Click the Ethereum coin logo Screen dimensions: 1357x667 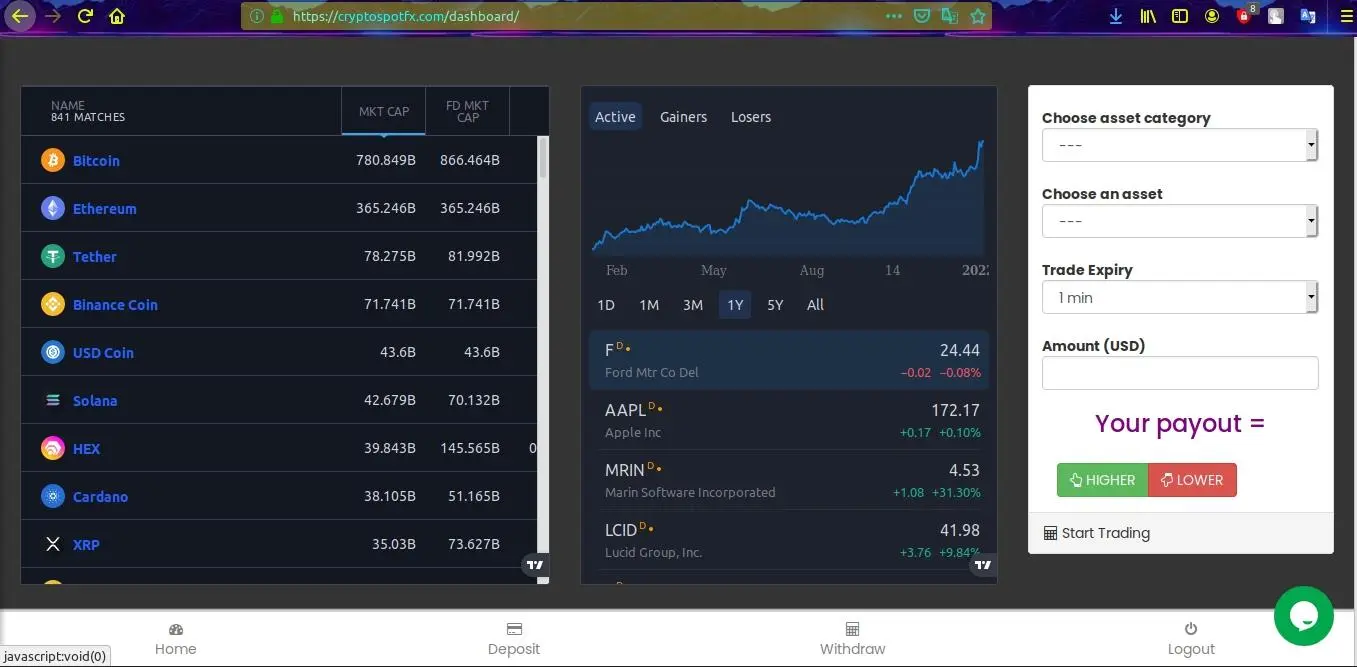coord(53,208)
